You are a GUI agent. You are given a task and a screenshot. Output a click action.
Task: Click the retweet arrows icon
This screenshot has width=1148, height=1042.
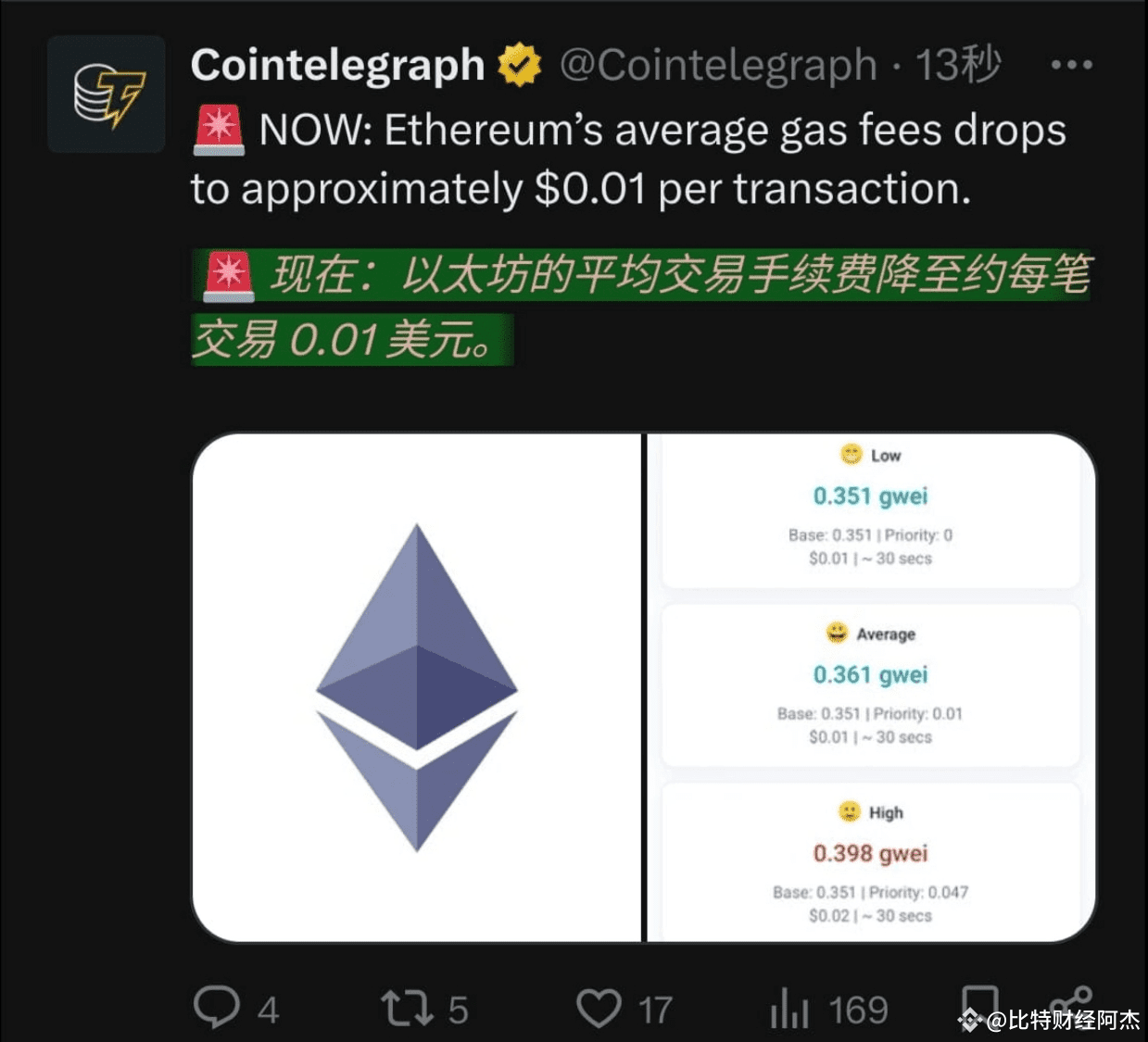tap(407, 1008)
